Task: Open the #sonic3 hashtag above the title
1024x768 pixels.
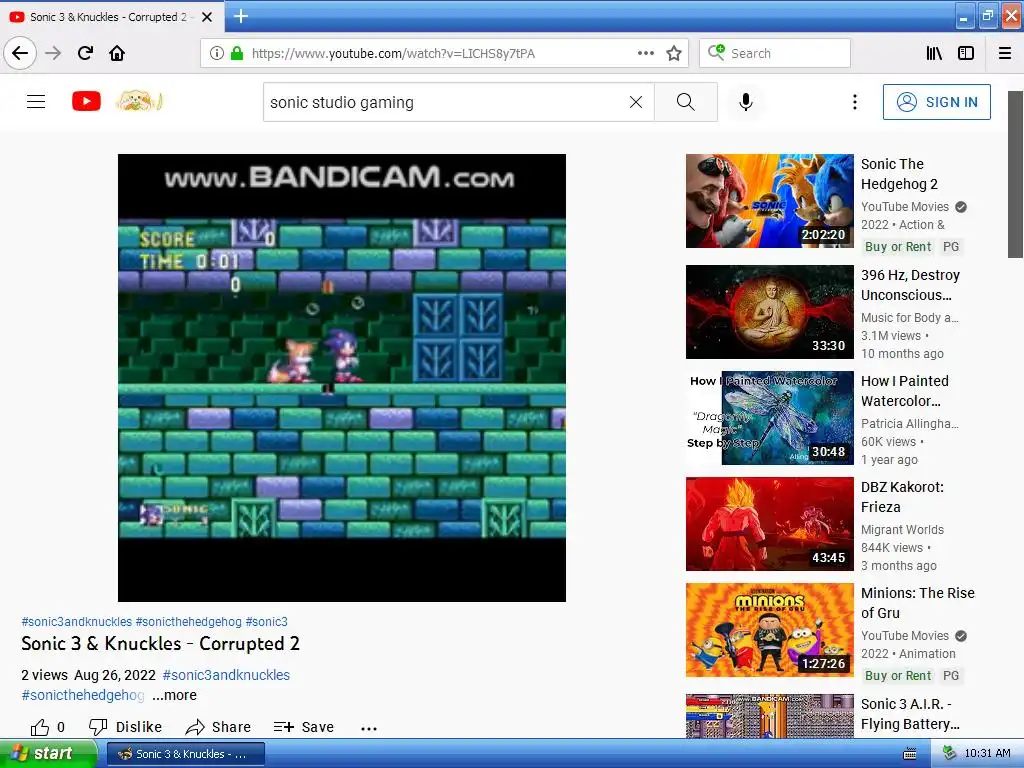Action: pyautogui.click(x=266, y=622)
